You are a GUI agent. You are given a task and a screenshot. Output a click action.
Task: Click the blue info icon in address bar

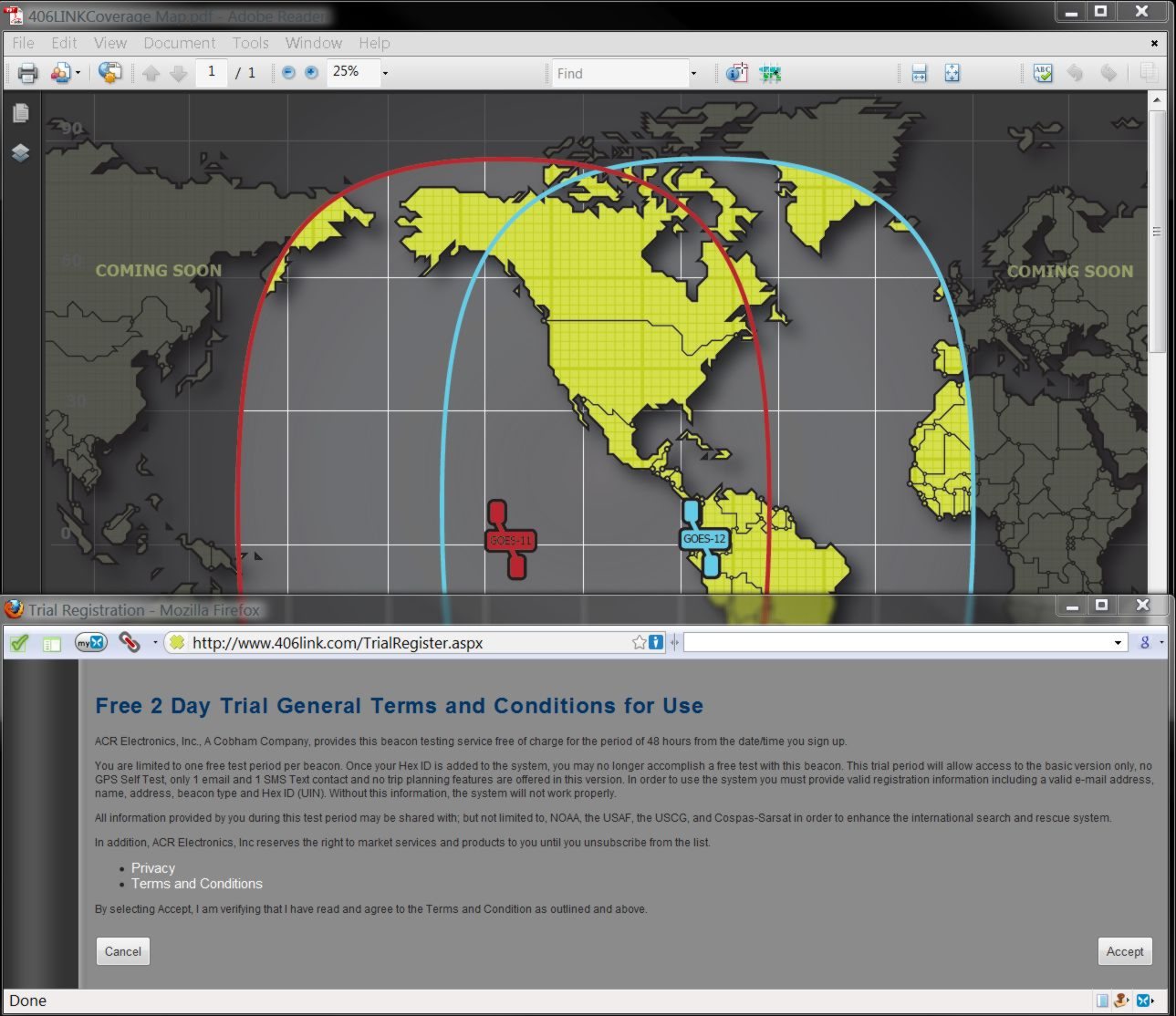[x=656, y=643]
